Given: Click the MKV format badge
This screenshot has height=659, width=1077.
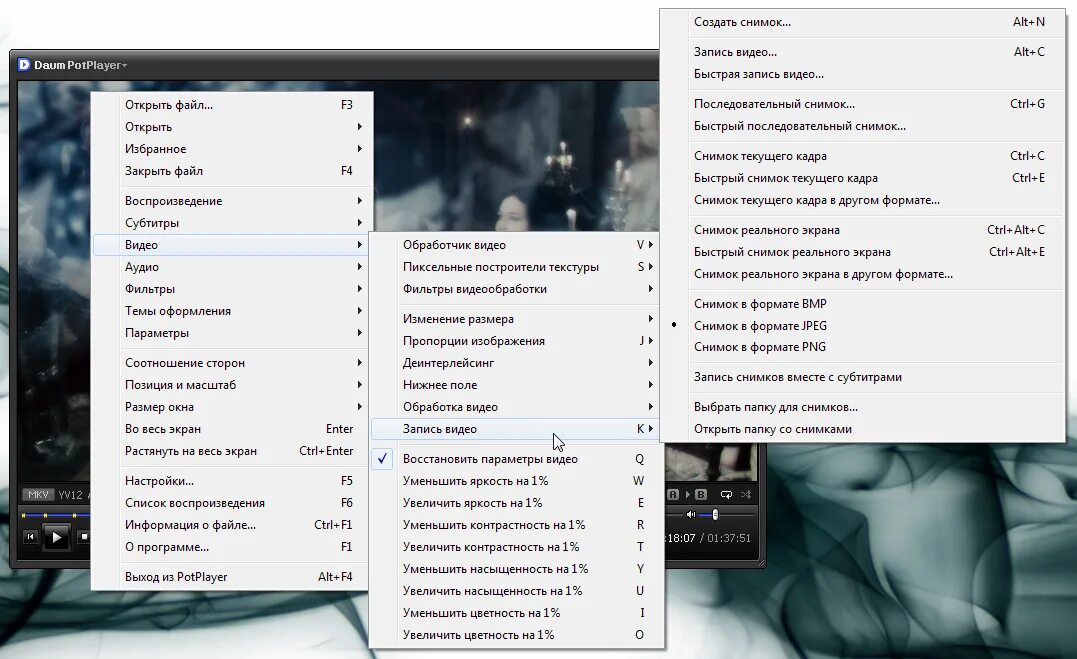Looking at the screenshot, I should pyautogui.click(x=38, y=495).
